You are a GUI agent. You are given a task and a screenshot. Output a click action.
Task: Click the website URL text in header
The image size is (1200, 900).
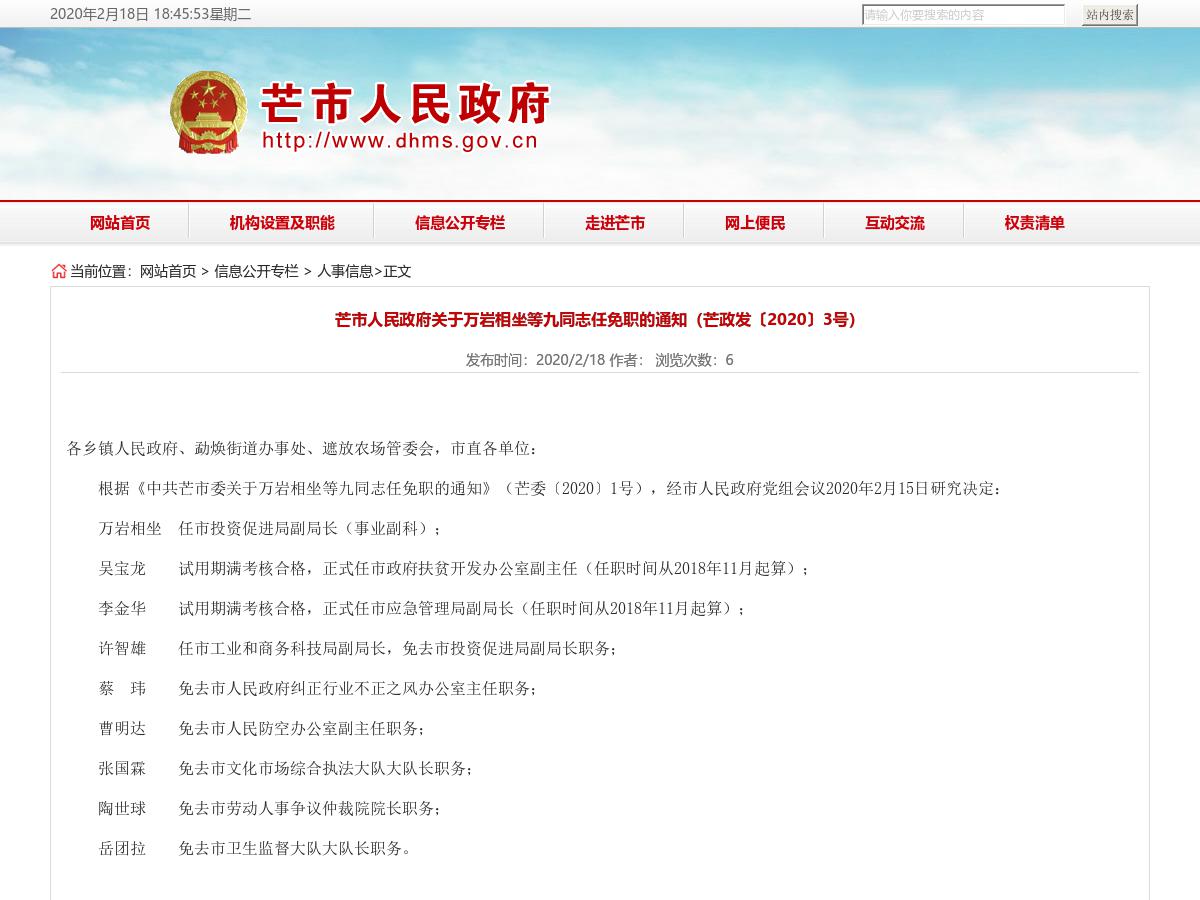(400, 141)
